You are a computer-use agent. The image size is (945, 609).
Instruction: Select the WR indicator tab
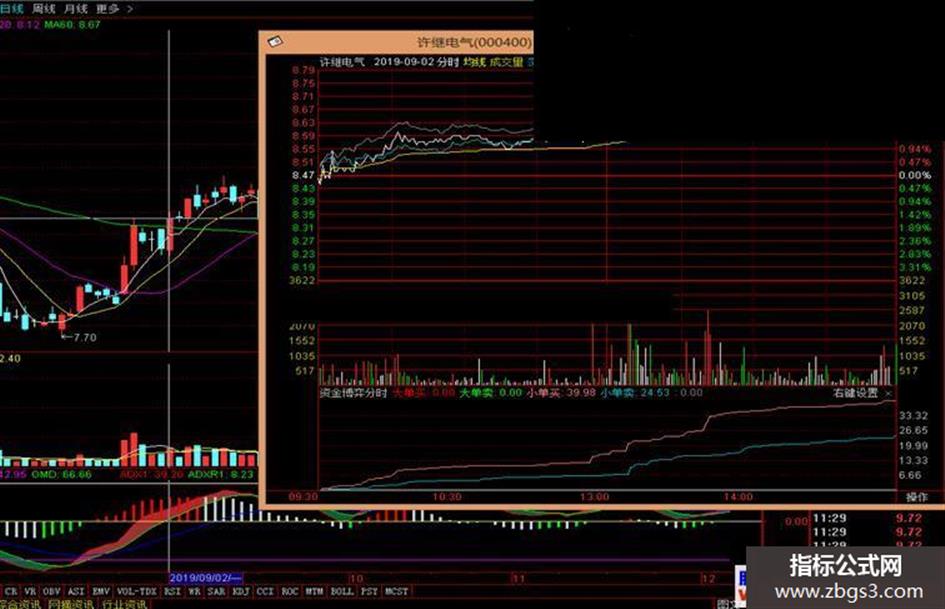point(194,592)
